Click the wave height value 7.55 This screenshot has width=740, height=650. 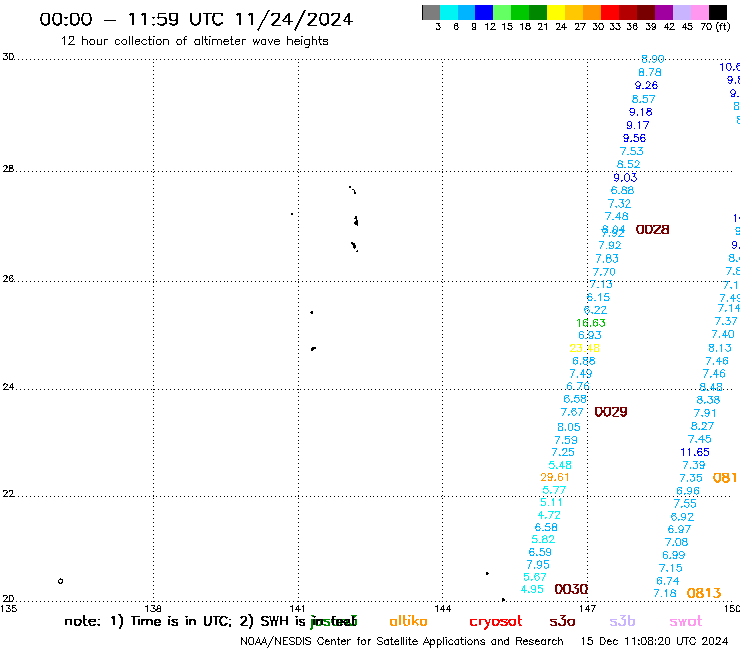(685, 504)
